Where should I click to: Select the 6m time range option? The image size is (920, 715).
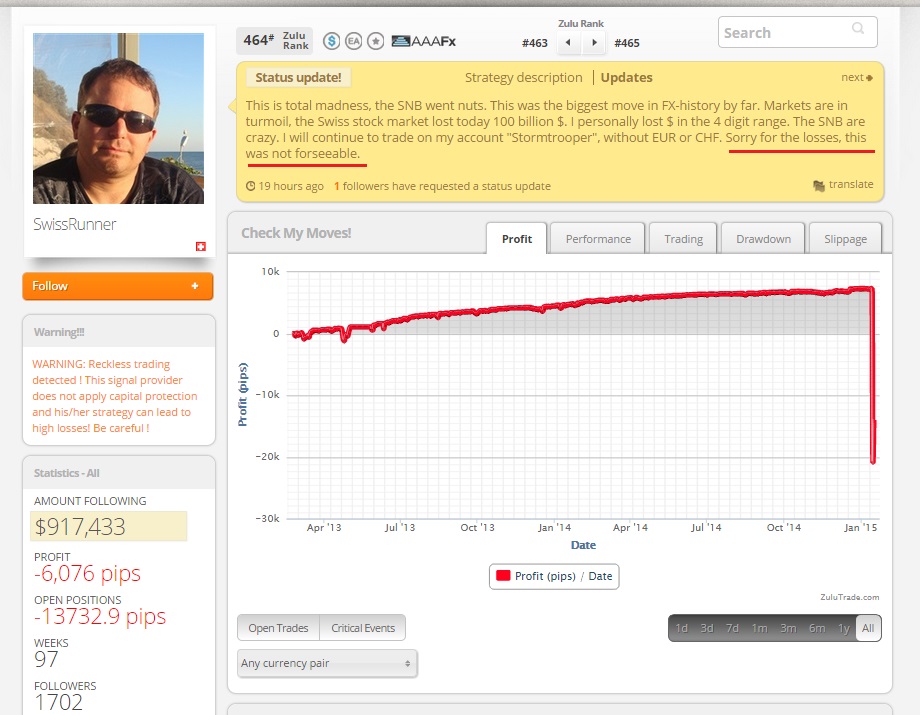pyautogui.click(x=817, y=628)
